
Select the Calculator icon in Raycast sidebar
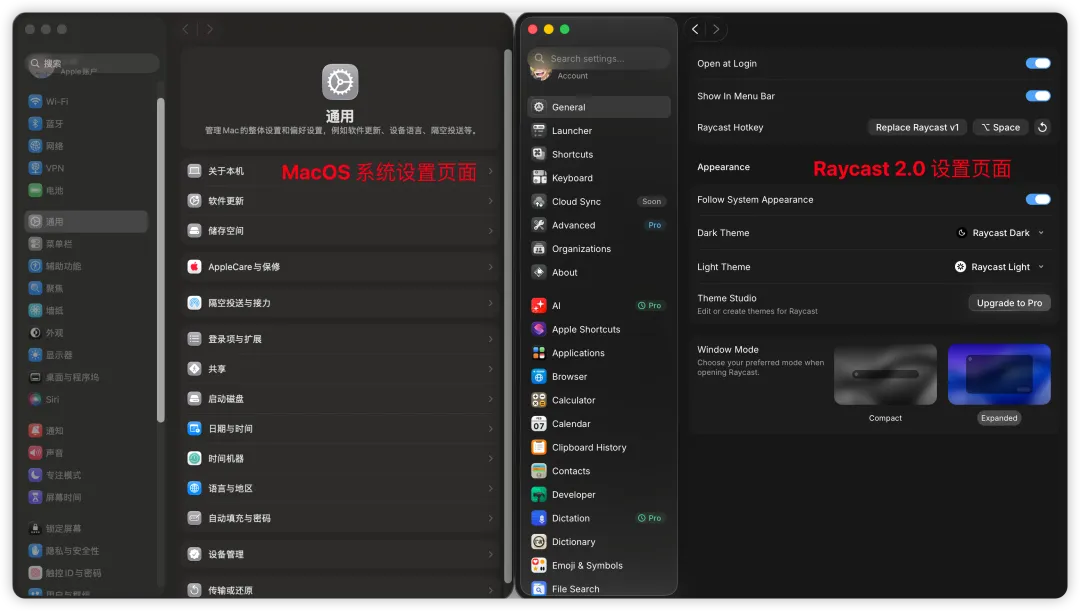tap(539, 400)
